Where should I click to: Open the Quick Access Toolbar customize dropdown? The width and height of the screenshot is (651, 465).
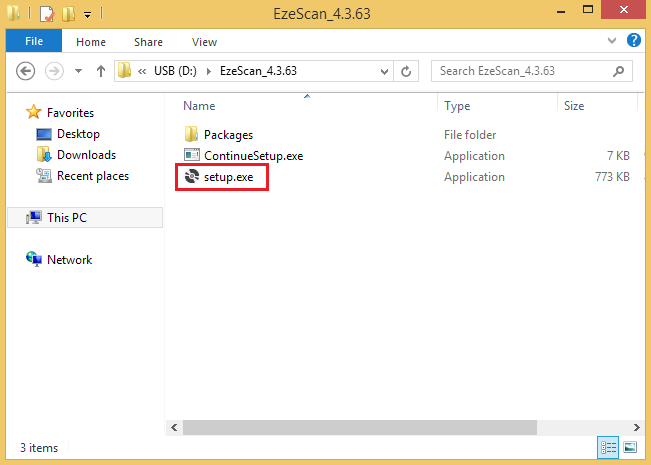click(x=88, y=15)
